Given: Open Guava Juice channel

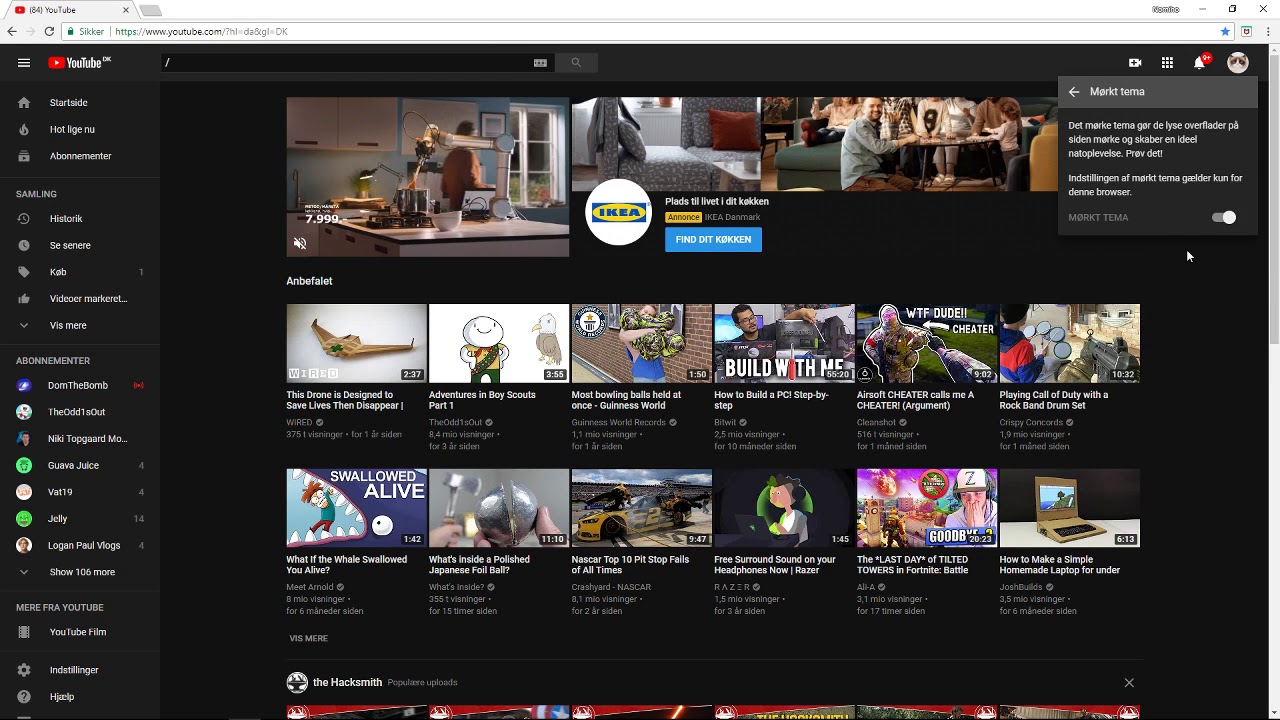Looking at the screenshot, I should point(80,465).
